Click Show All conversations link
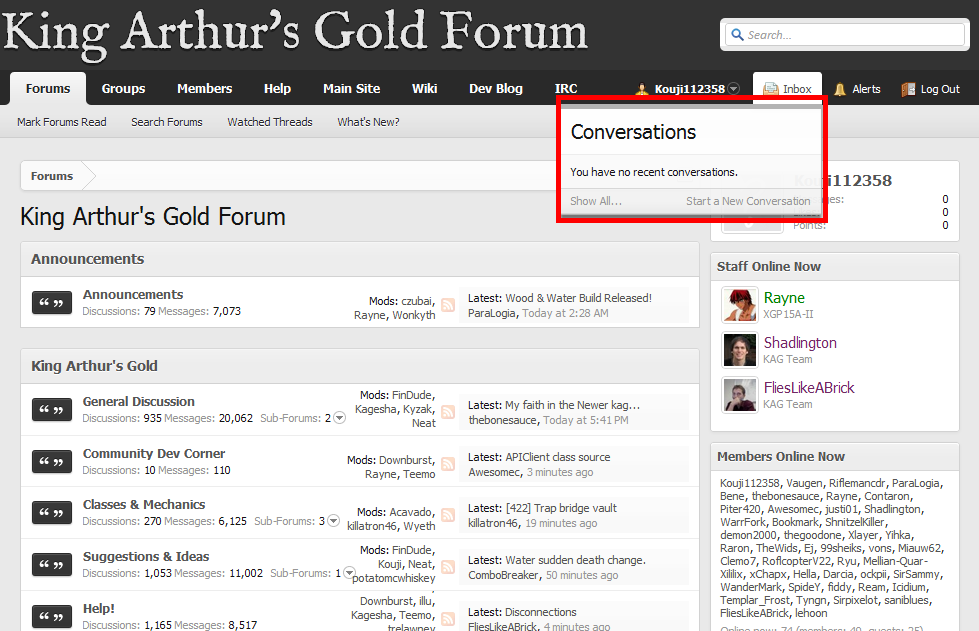979x631 pixels. pyautogui.click(x=595, y=201)
